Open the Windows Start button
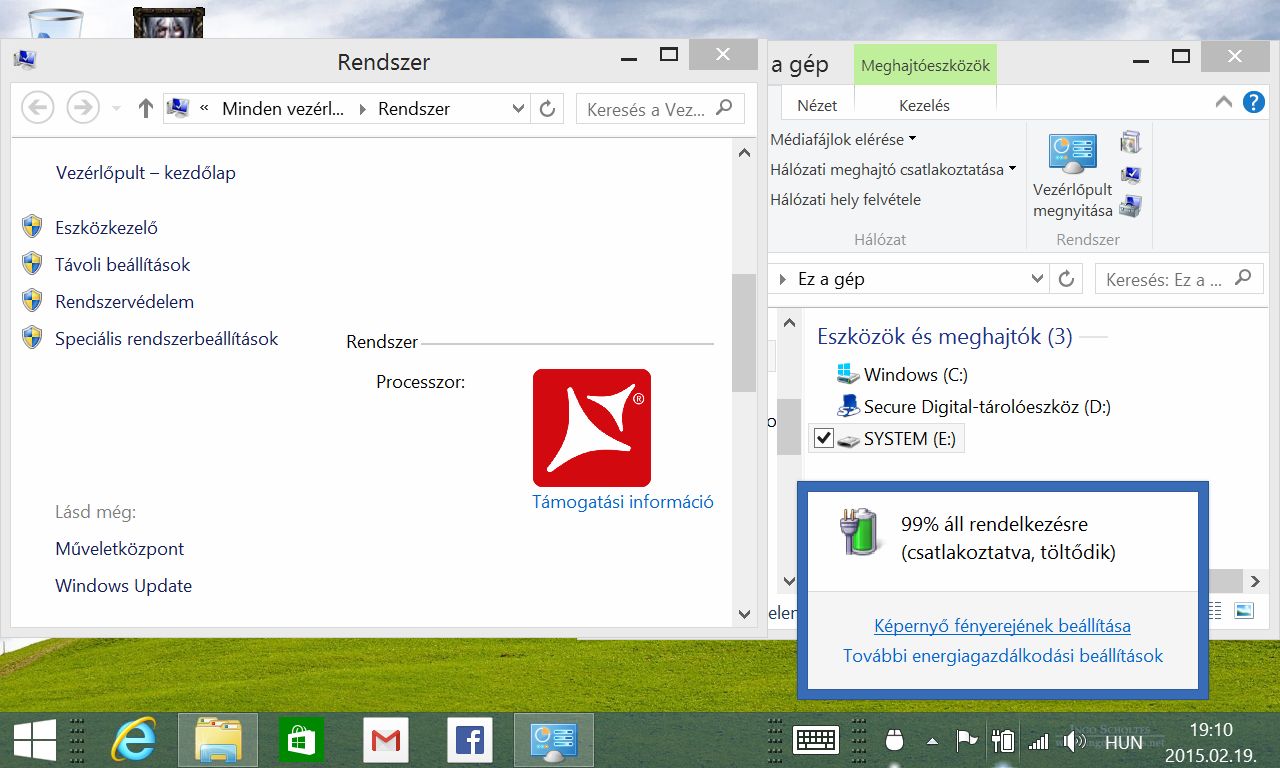 coord(34,740)
